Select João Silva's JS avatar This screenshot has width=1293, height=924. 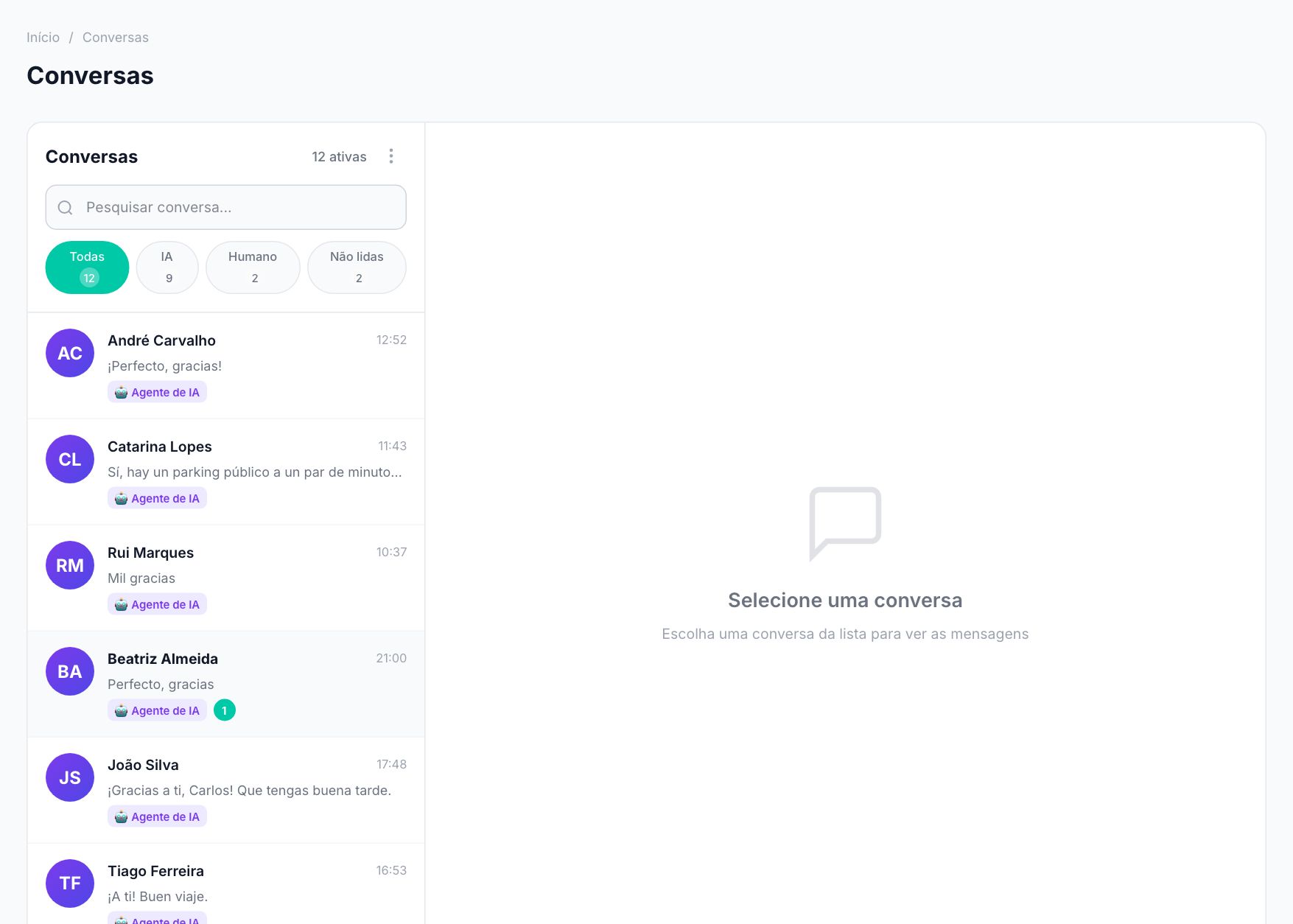[70, 777]
